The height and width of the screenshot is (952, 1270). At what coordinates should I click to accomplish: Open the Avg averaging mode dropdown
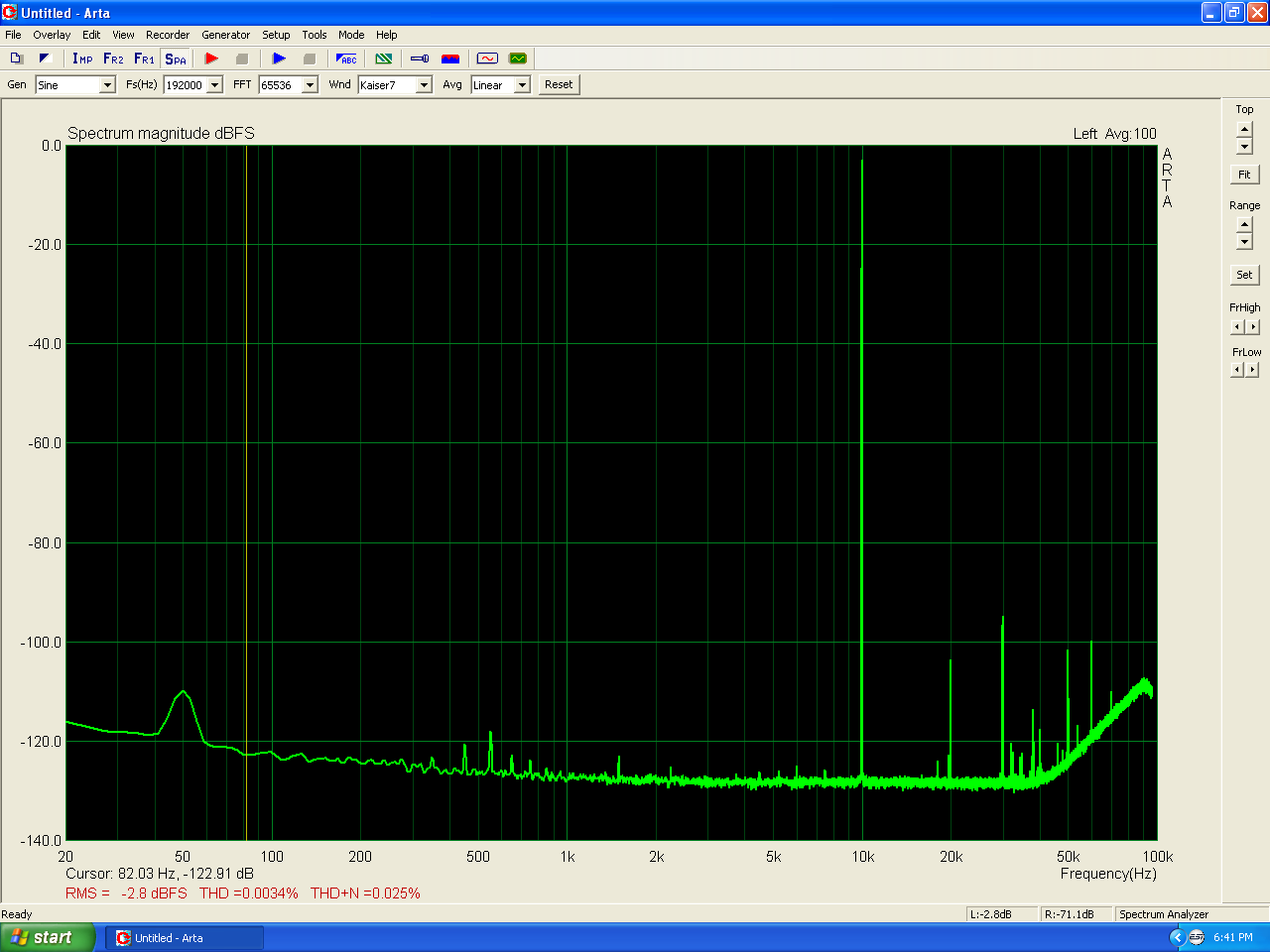click(x=522, y=85)
